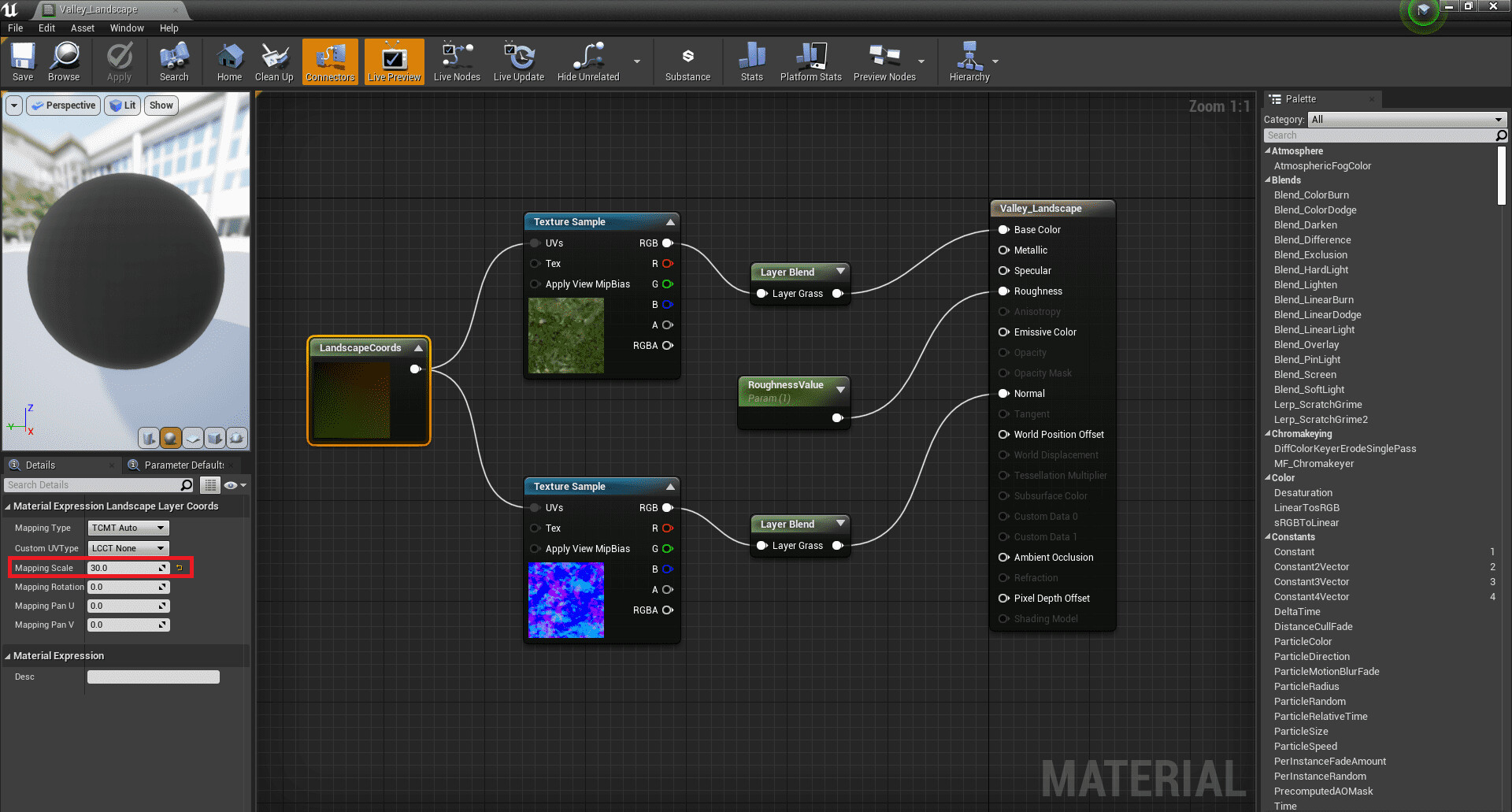Open the Content Browser with Browse icon

tap(64, 61)
